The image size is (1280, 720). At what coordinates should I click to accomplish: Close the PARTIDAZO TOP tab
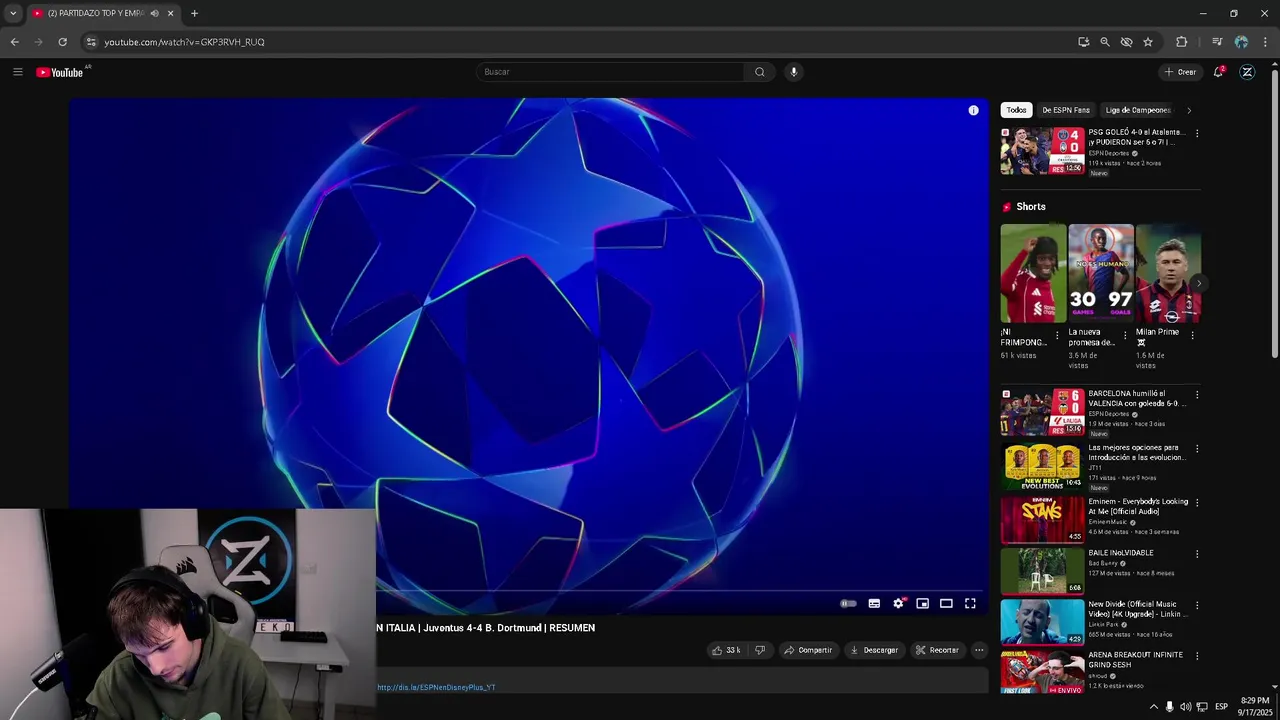(170, 13)
